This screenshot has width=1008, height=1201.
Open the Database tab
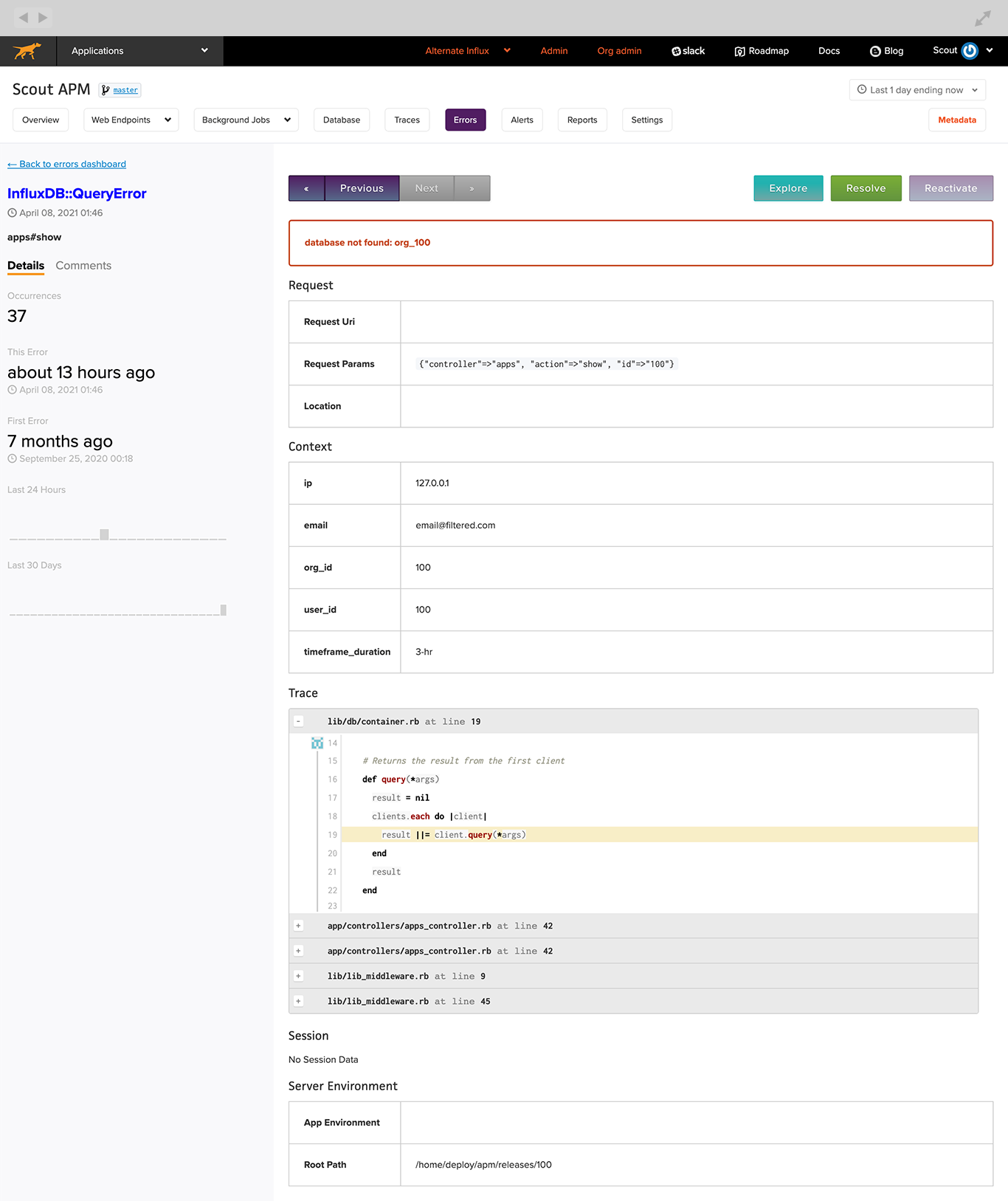(342, 120)
